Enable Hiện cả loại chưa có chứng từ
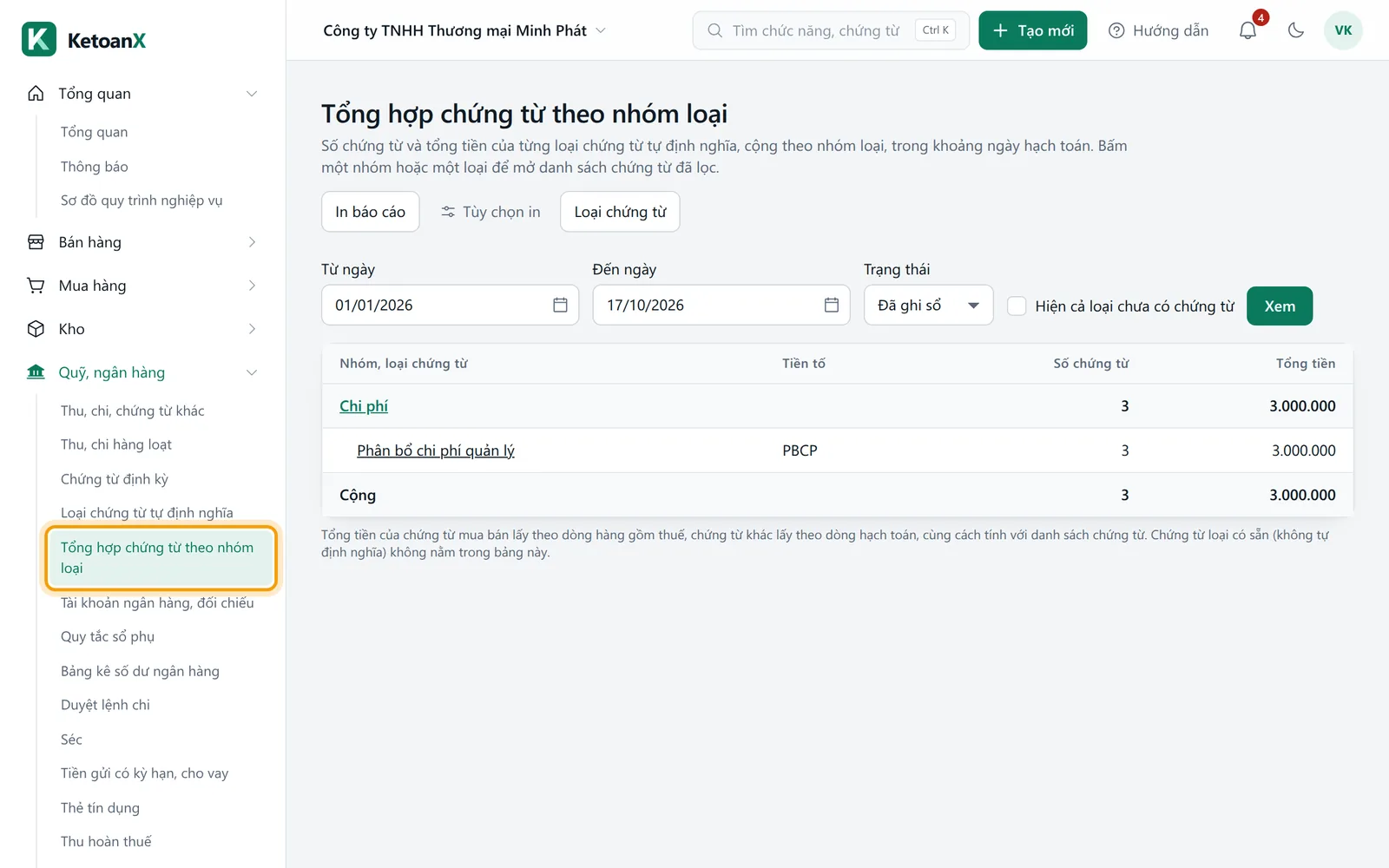1389x868 pixels. 1017,306
